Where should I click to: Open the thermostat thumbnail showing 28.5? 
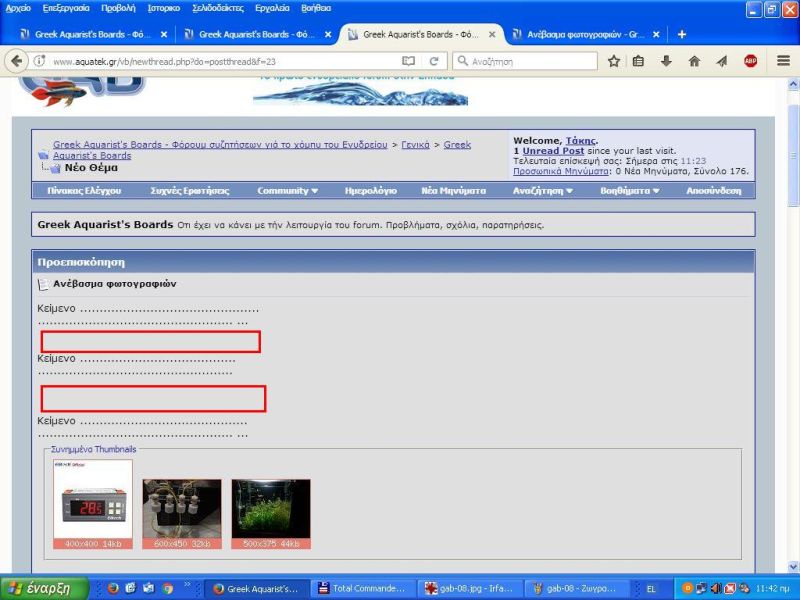[x=92, y=500]
